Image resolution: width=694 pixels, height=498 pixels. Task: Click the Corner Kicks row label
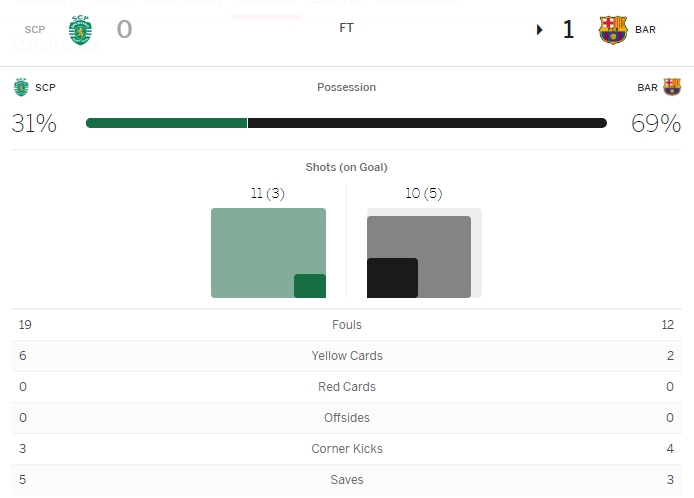coord(347,449)
